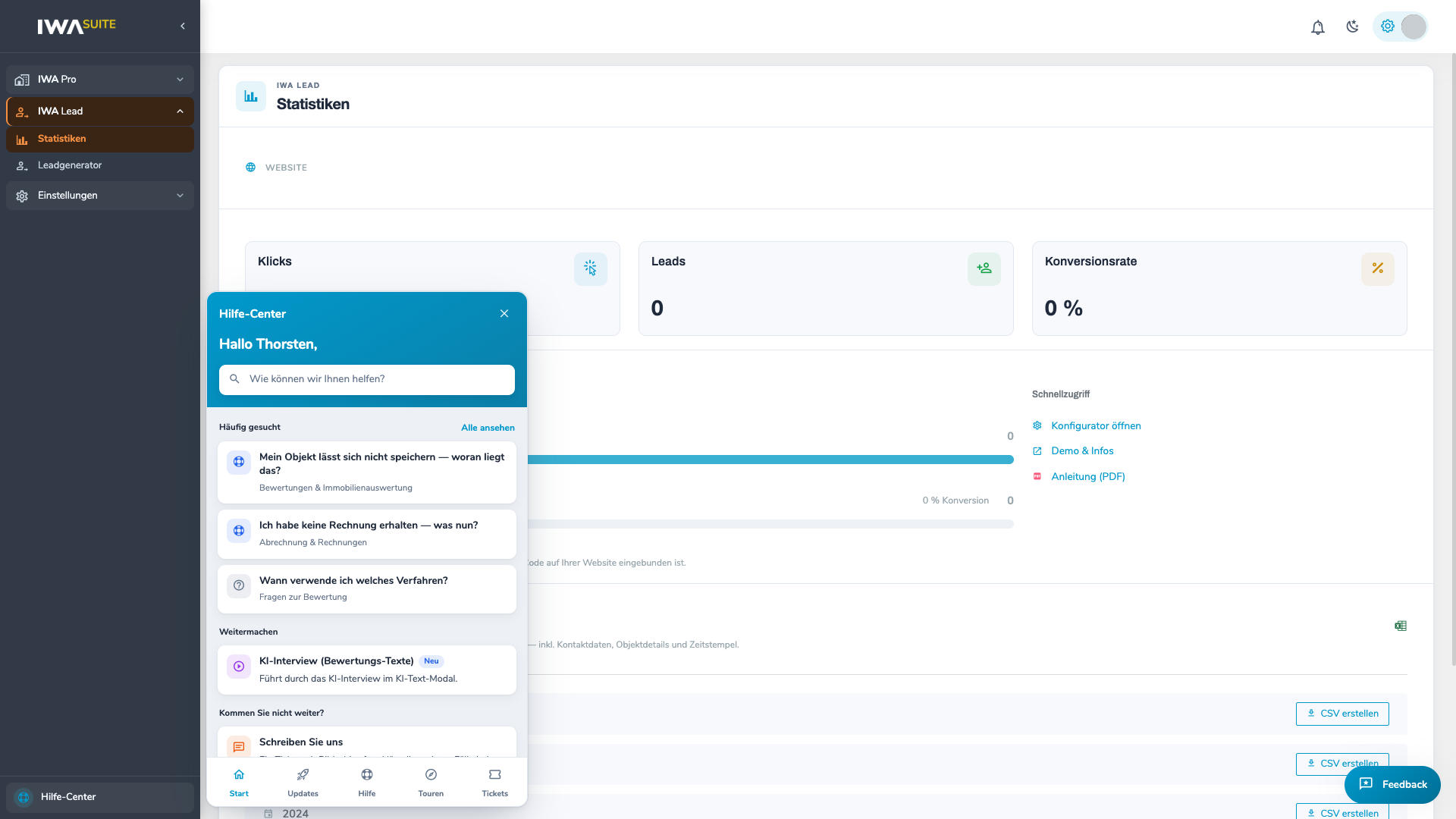Open the user settings gear icon
Image resolution: width=1456 pixels, height=819 pixels.
(x=1388, y=27)
